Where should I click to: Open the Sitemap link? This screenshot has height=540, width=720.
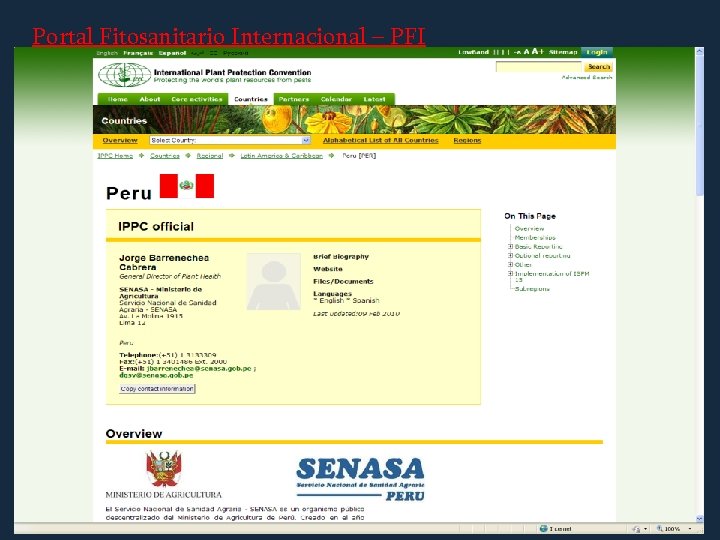pyautogui.click(x=563, y=52)
